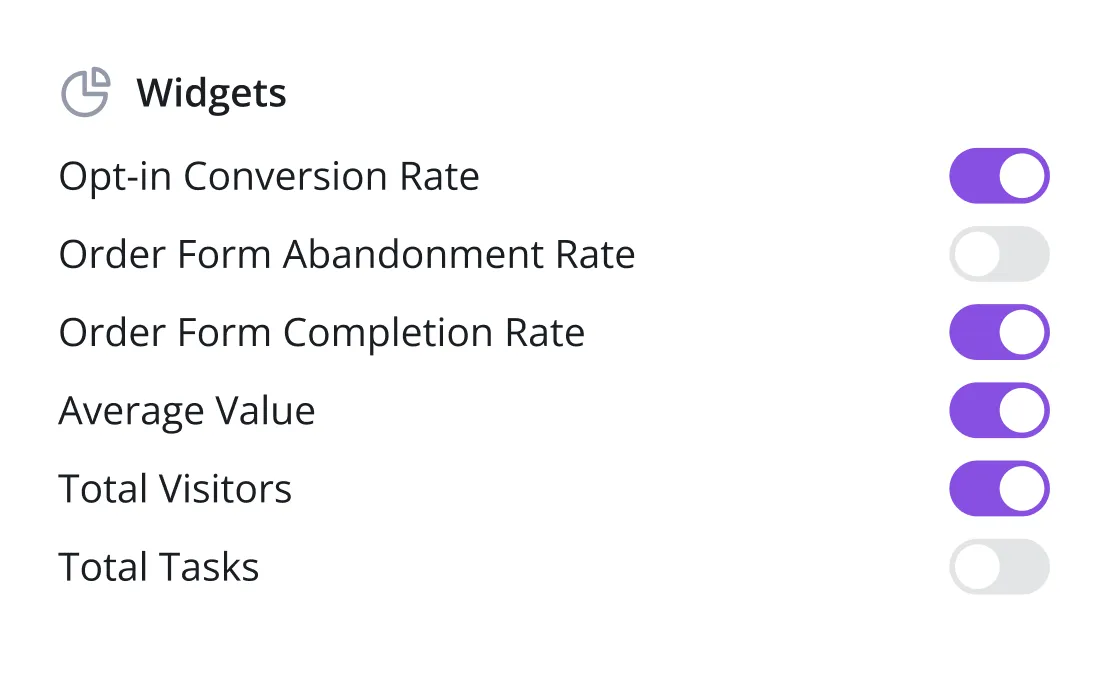Click the knob of Total Tasks switch
Viewport: 1105px width, 681px height.
click(976, 566)
